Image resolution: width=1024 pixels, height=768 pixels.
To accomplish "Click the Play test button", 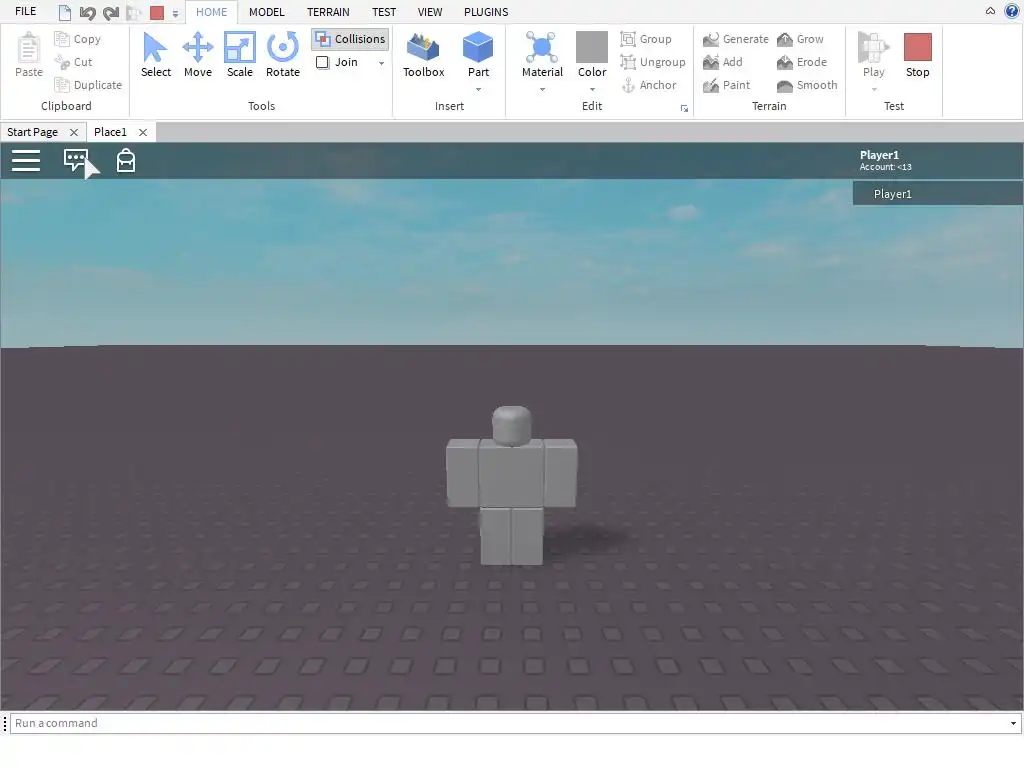I will click(x=873, y=54).
